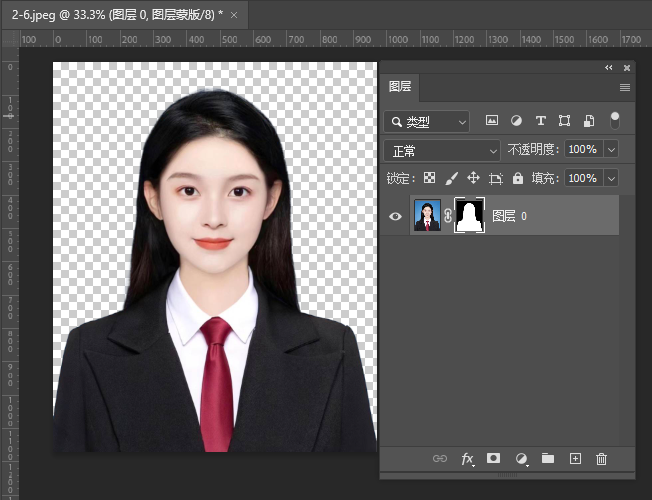Filter for adjustment layers icon
The width and height of the screenshot is (652, 500).
(x=516, y=121)
